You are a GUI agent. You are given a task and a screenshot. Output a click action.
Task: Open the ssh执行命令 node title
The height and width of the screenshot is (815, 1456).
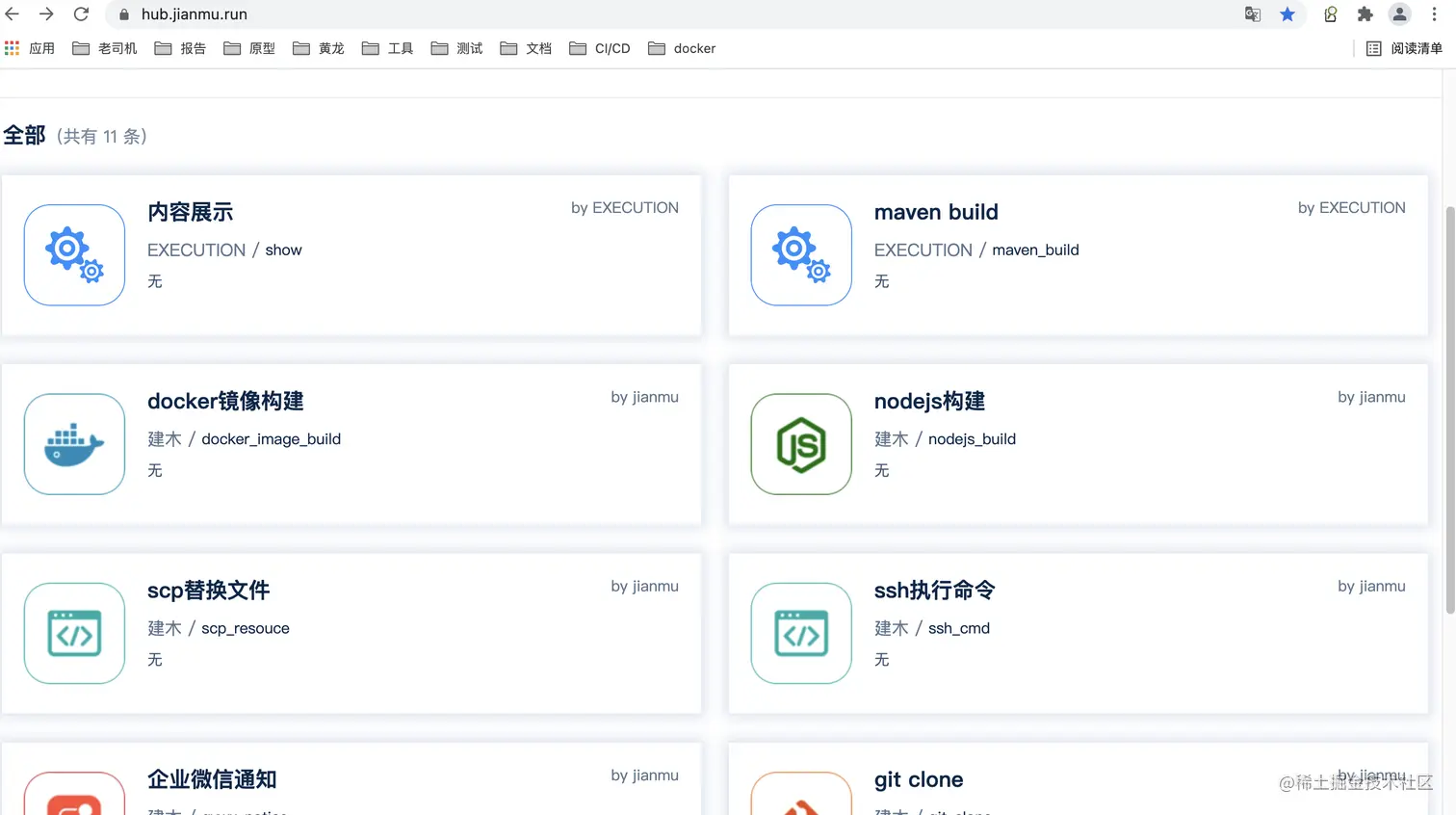[934, 590]
